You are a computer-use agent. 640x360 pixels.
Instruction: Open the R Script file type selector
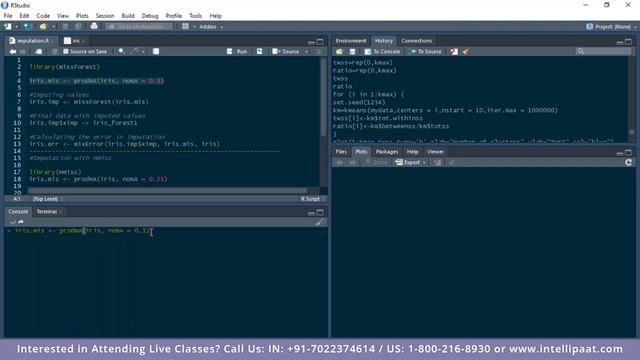pyautogui.click(x=312, y=199)
